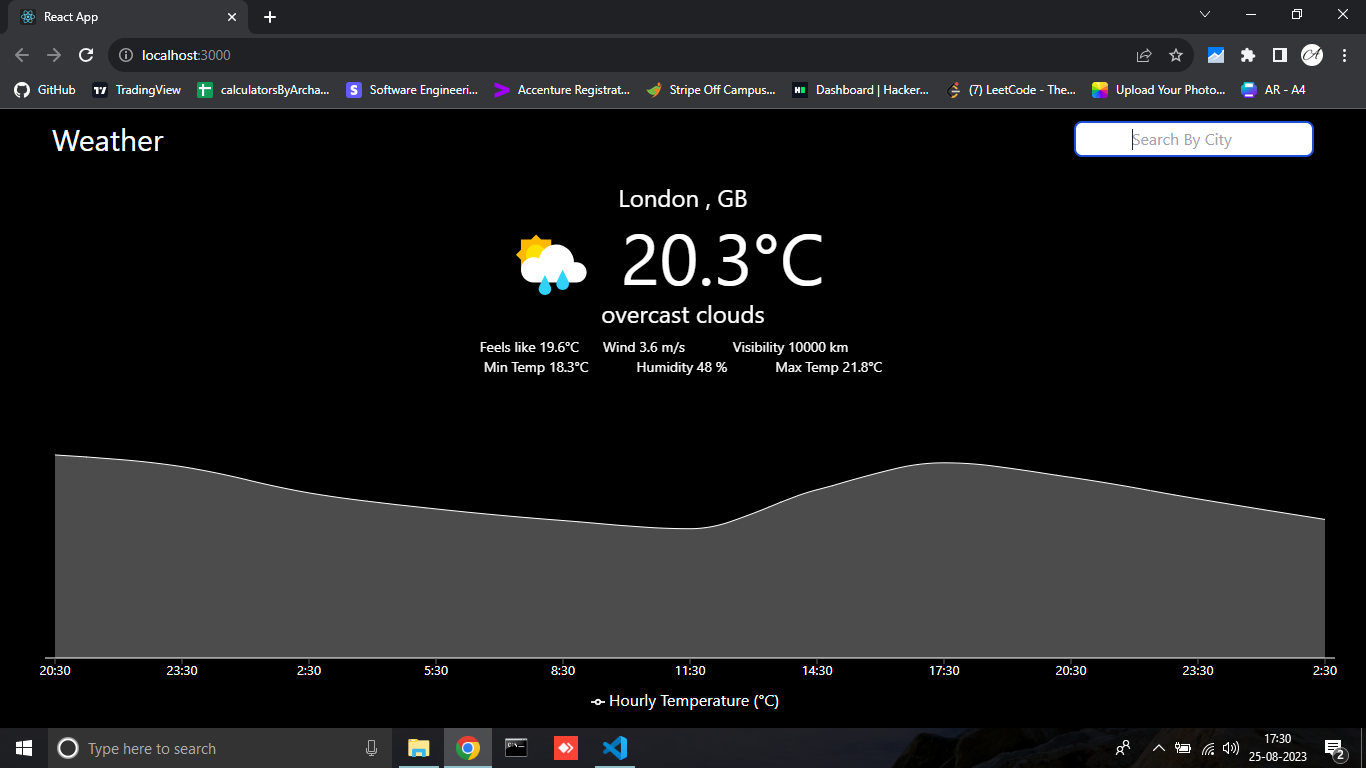Open the share icon in the address bar
1366x768 pixels.
pyautogui.click(x=1141, y=56)
